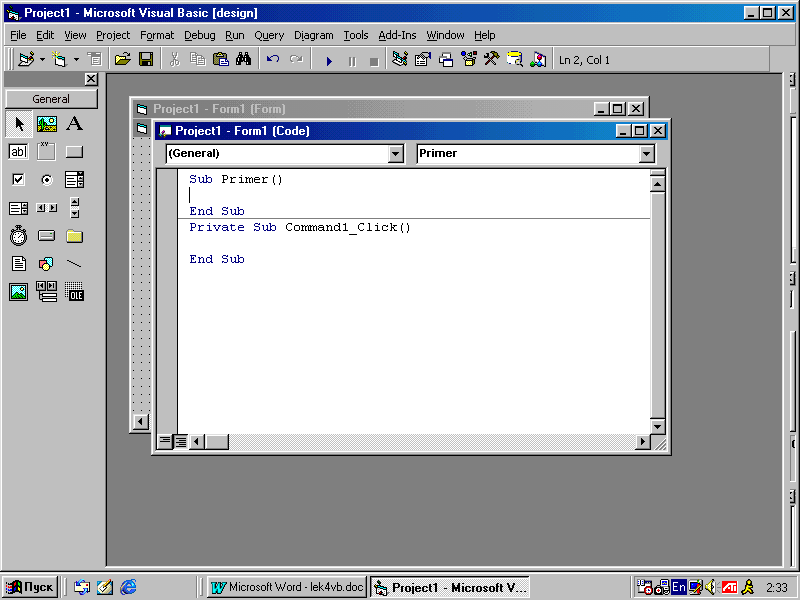The image size is (800, 600).
Task: Select the DirListBox folder tool
Action: point(74,236)
